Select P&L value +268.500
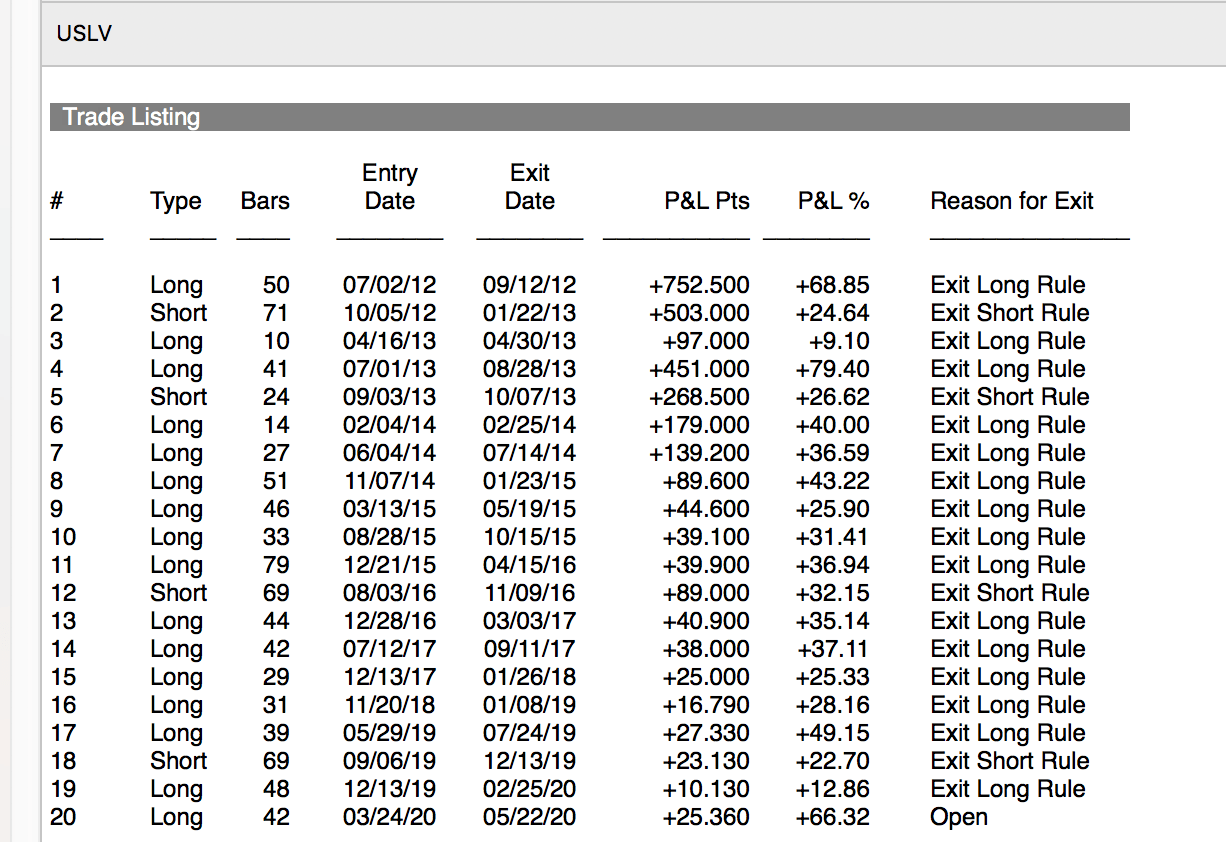 click(x=699, y=397)
